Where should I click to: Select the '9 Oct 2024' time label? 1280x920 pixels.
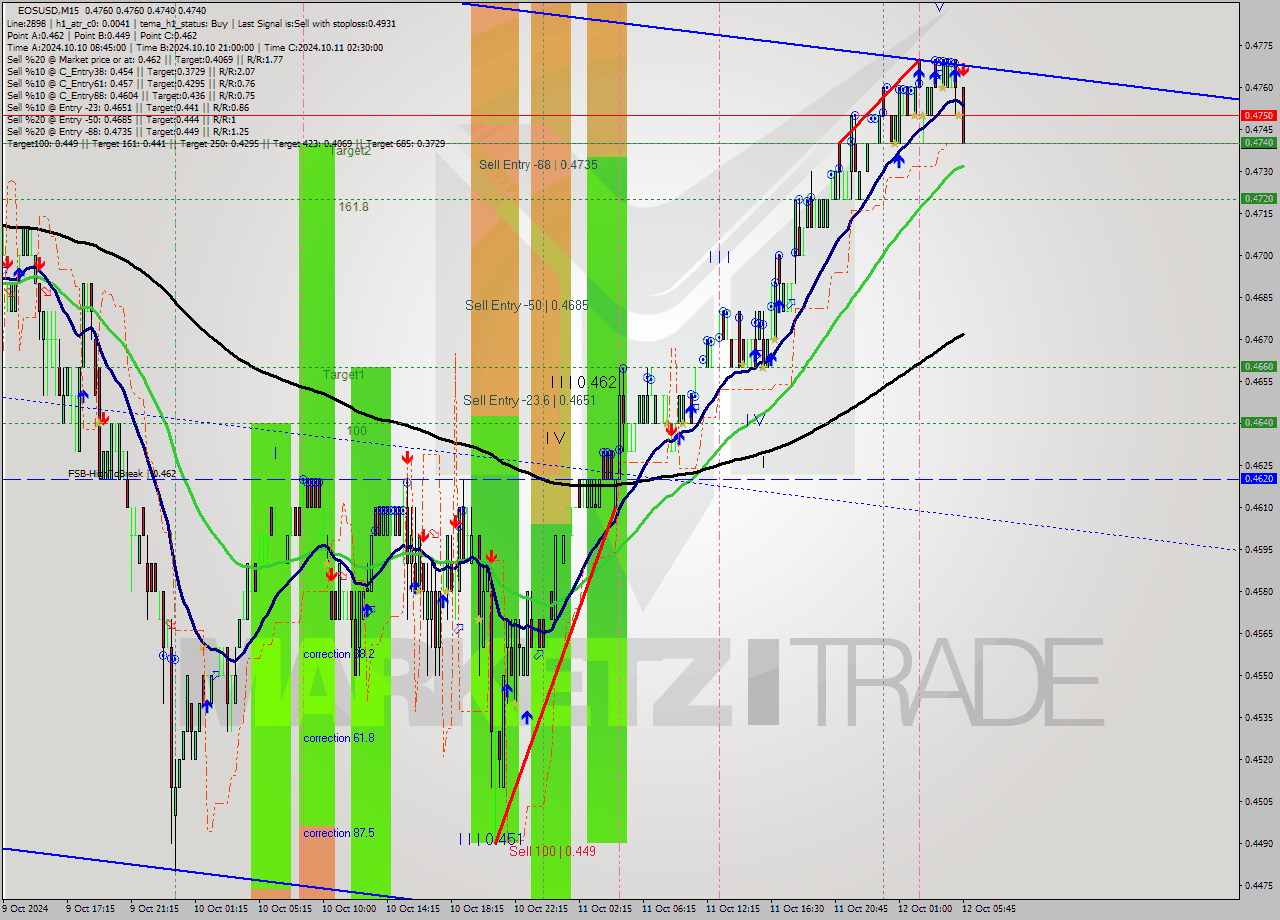click(24, 909)
